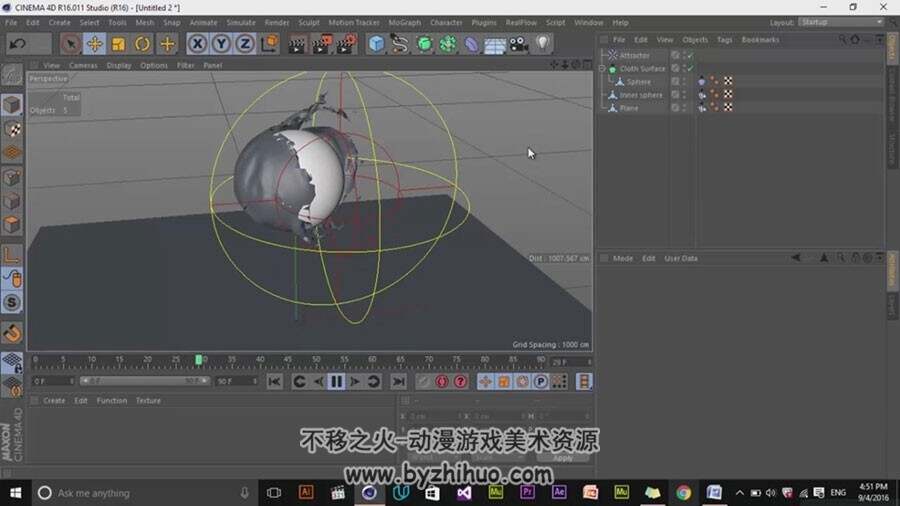Add a Light object
This screenshot has height=506, width=900.
point(542,44)
